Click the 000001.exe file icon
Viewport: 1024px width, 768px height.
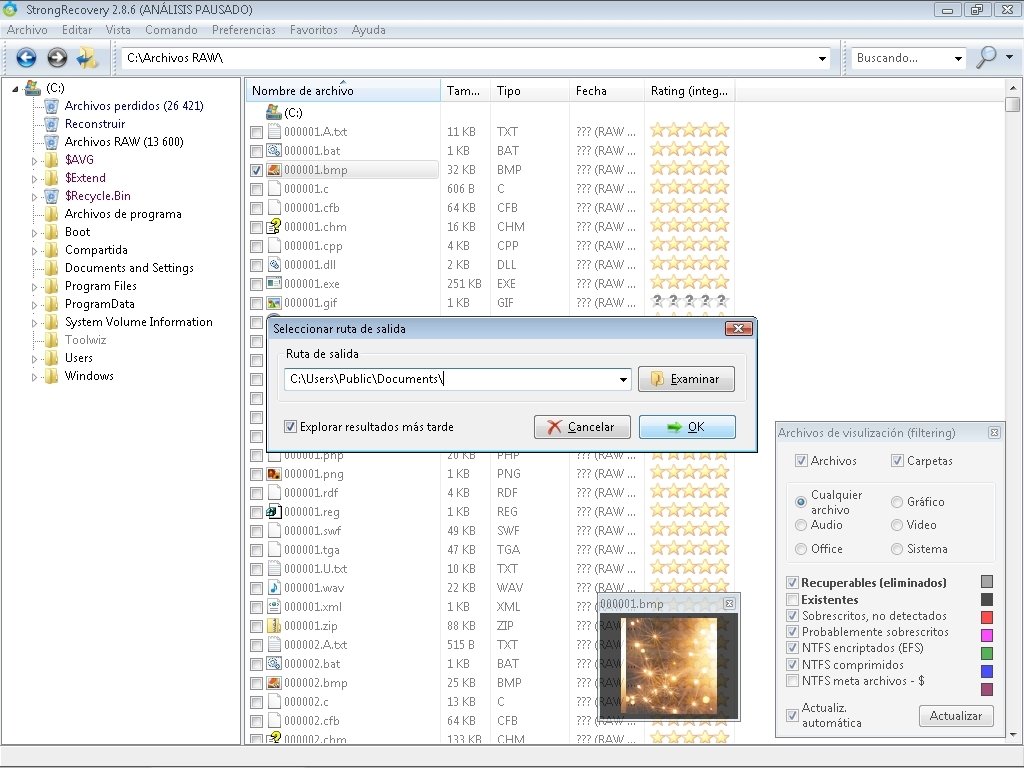[274, 283]
